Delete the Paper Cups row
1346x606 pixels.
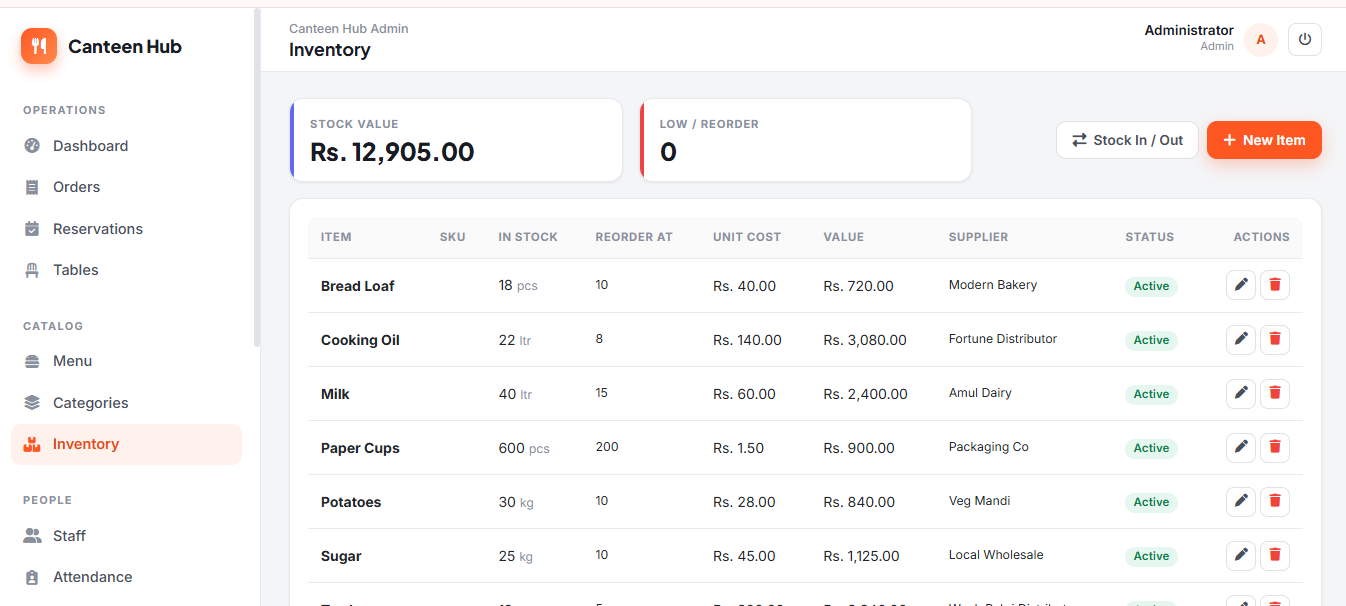click(x=1275, y=447)
